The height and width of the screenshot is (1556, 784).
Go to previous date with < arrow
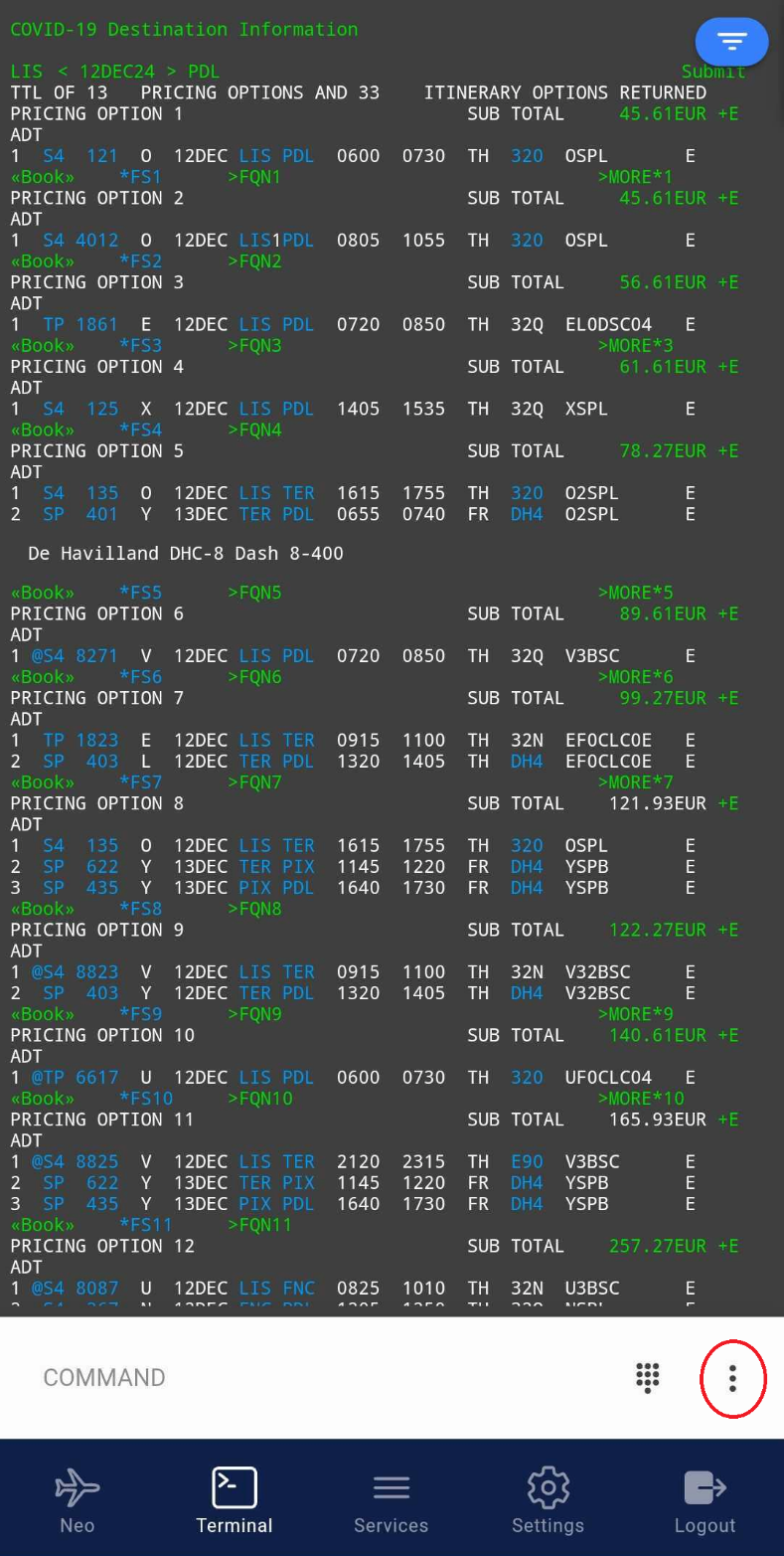coord(64,72)
